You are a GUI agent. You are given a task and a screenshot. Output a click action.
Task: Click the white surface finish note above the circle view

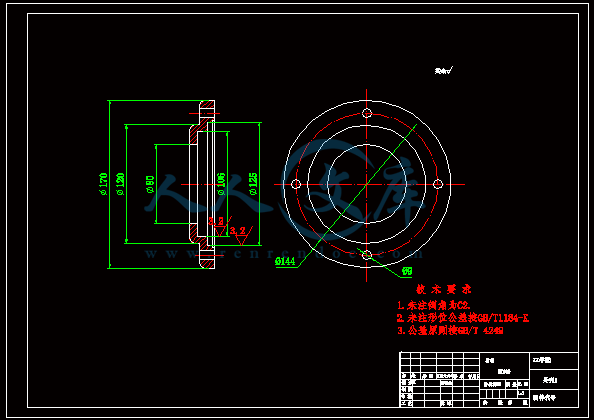coord(443,71)
